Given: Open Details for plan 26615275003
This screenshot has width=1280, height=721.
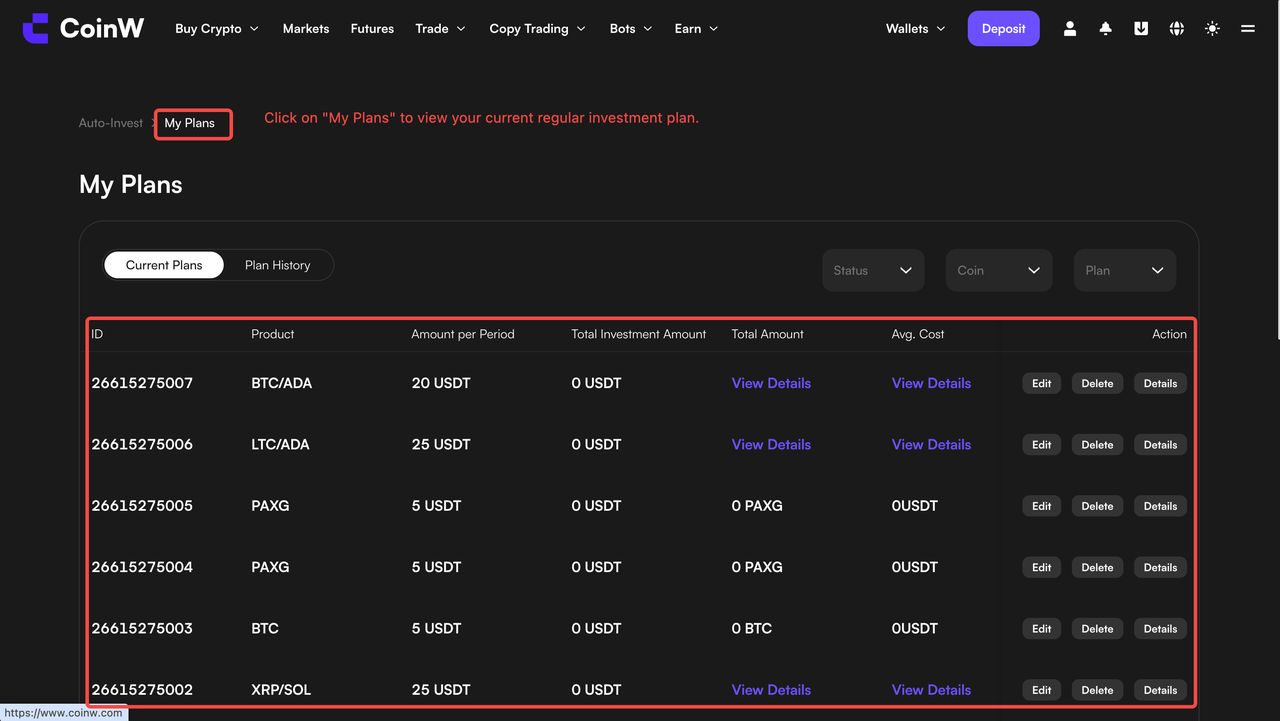Looking at the screenshot, I should [x=1160, y=629].
